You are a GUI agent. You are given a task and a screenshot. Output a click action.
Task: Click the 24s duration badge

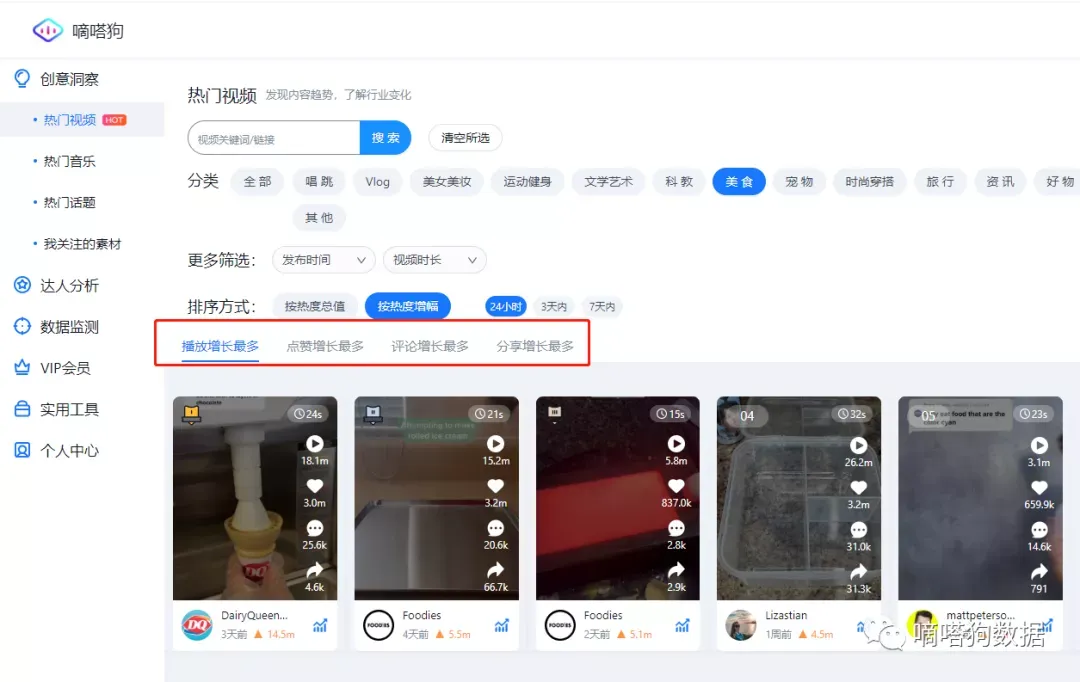click(x=308, y=414)
